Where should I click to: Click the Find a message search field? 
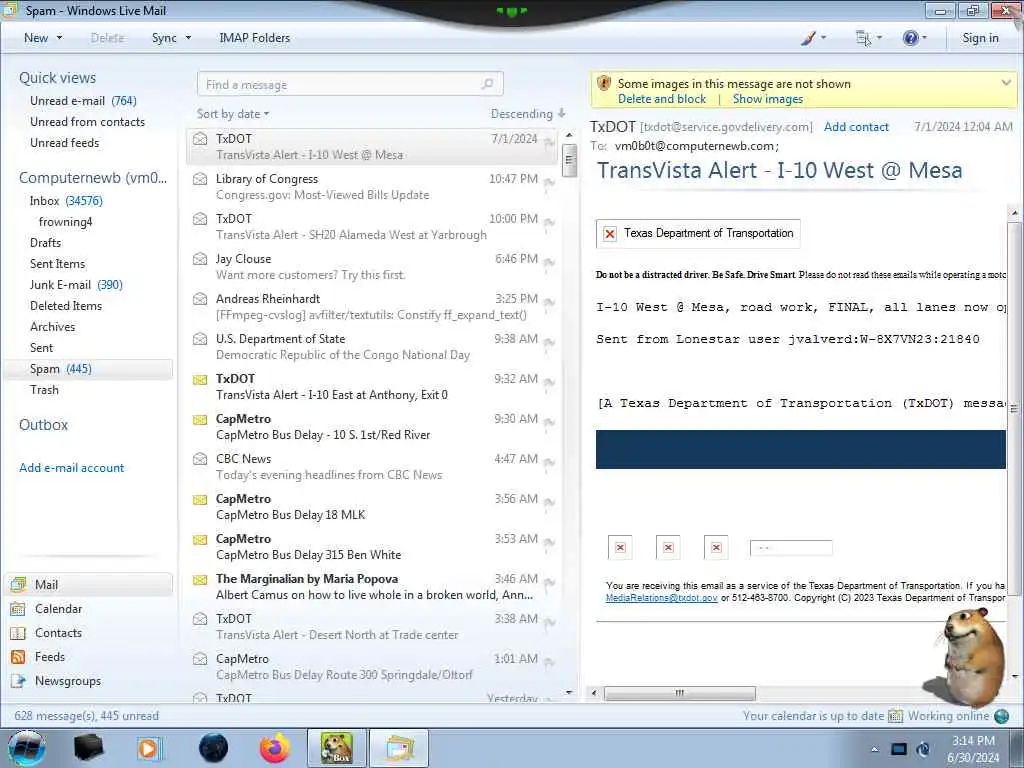coord(350,84)
